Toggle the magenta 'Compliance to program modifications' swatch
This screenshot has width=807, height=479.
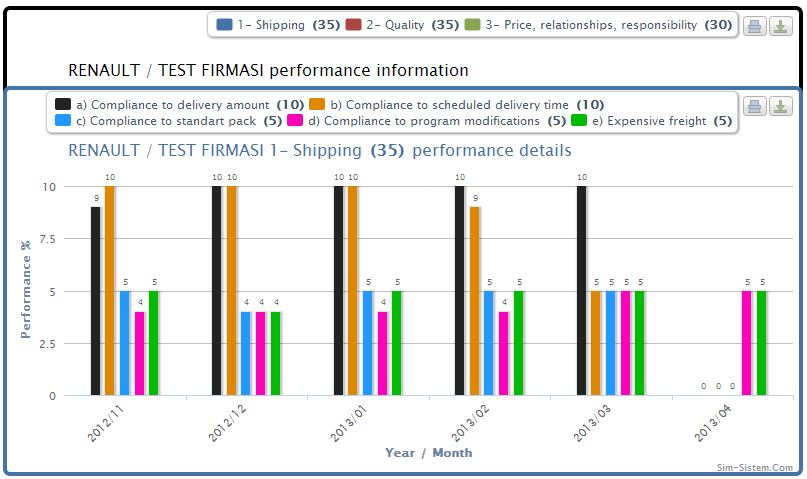295,120
